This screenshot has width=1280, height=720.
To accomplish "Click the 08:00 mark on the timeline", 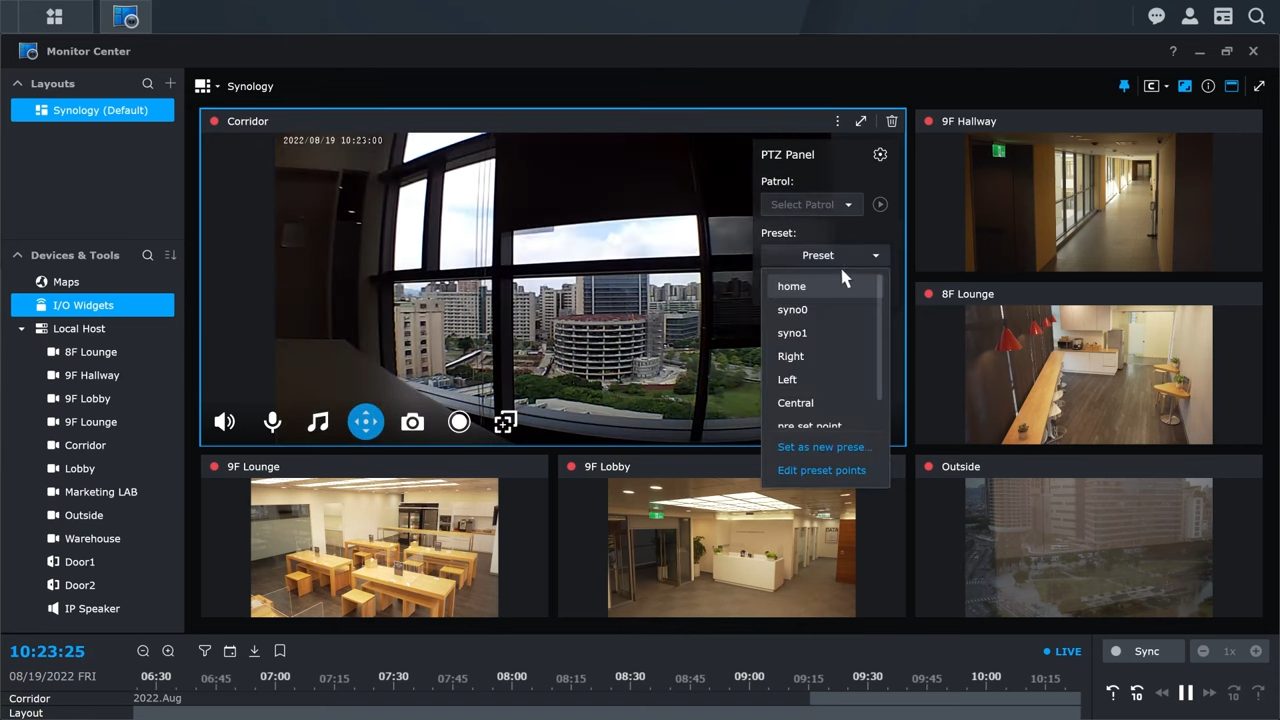I will pos(512,676).
